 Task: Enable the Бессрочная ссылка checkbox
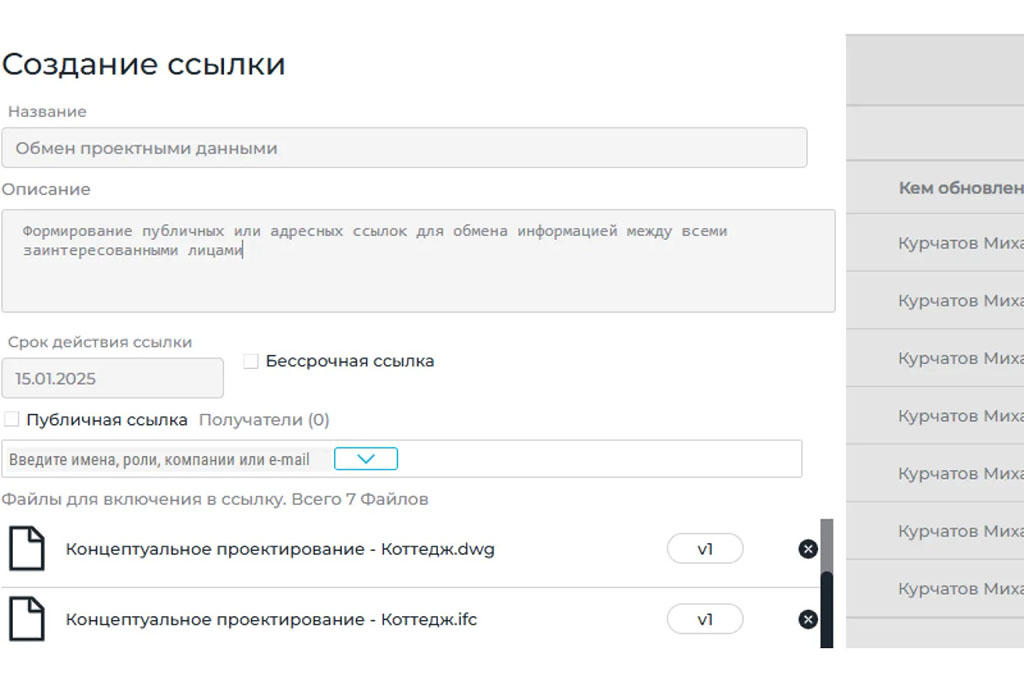pos(251,361)
